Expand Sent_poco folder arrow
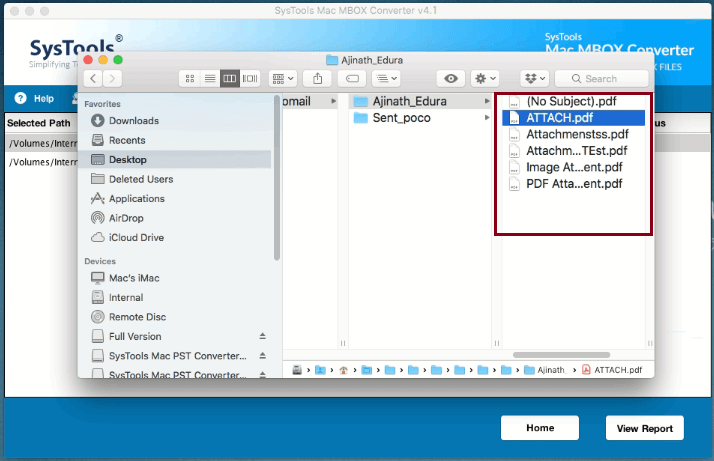 point(487,118)
